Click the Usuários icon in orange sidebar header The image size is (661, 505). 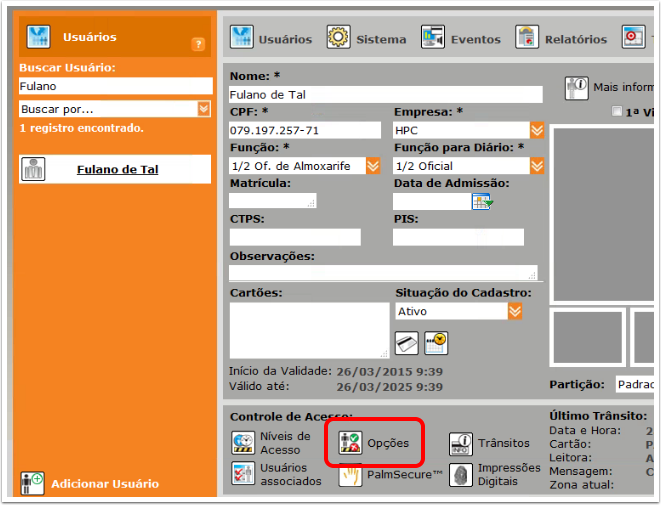tap(38, 37)
